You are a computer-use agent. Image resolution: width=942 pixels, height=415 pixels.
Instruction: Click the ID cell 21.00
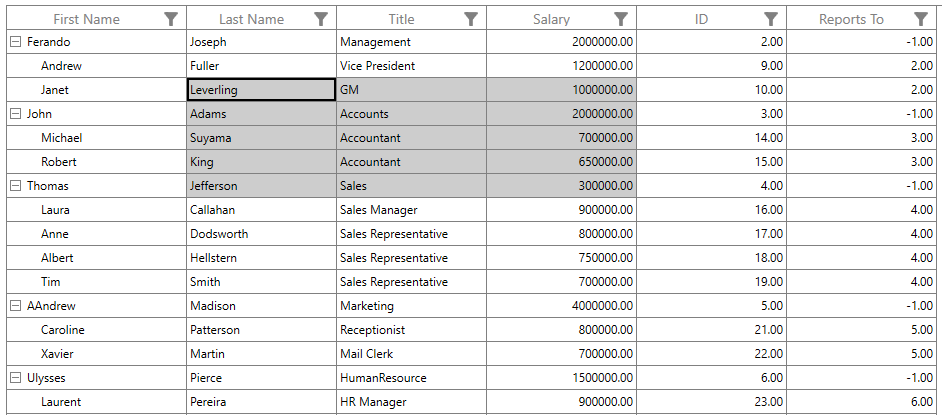coord(712,330)
